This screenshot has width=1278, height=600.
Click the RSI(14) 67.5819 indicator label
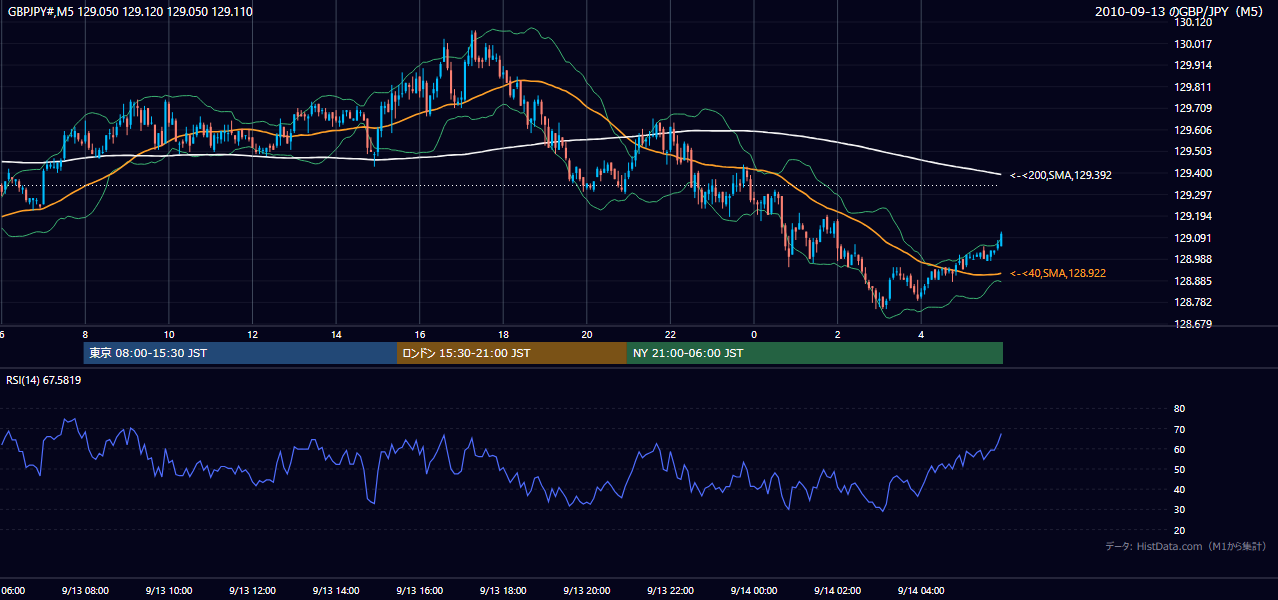(x=44, y=380)
